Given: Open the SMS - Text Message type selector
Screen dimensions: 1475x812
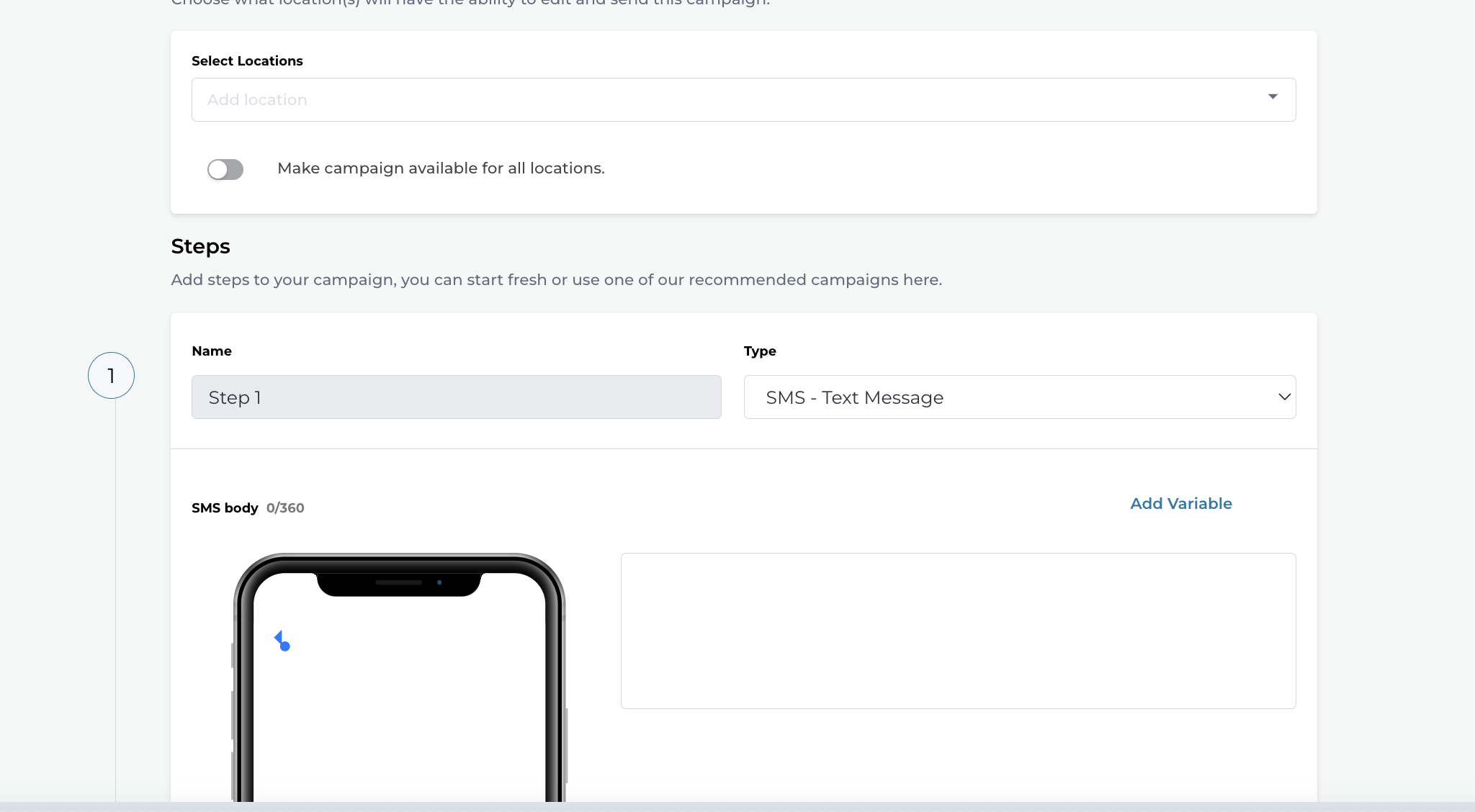Looking at the screenshot, I should point(1018,397).
